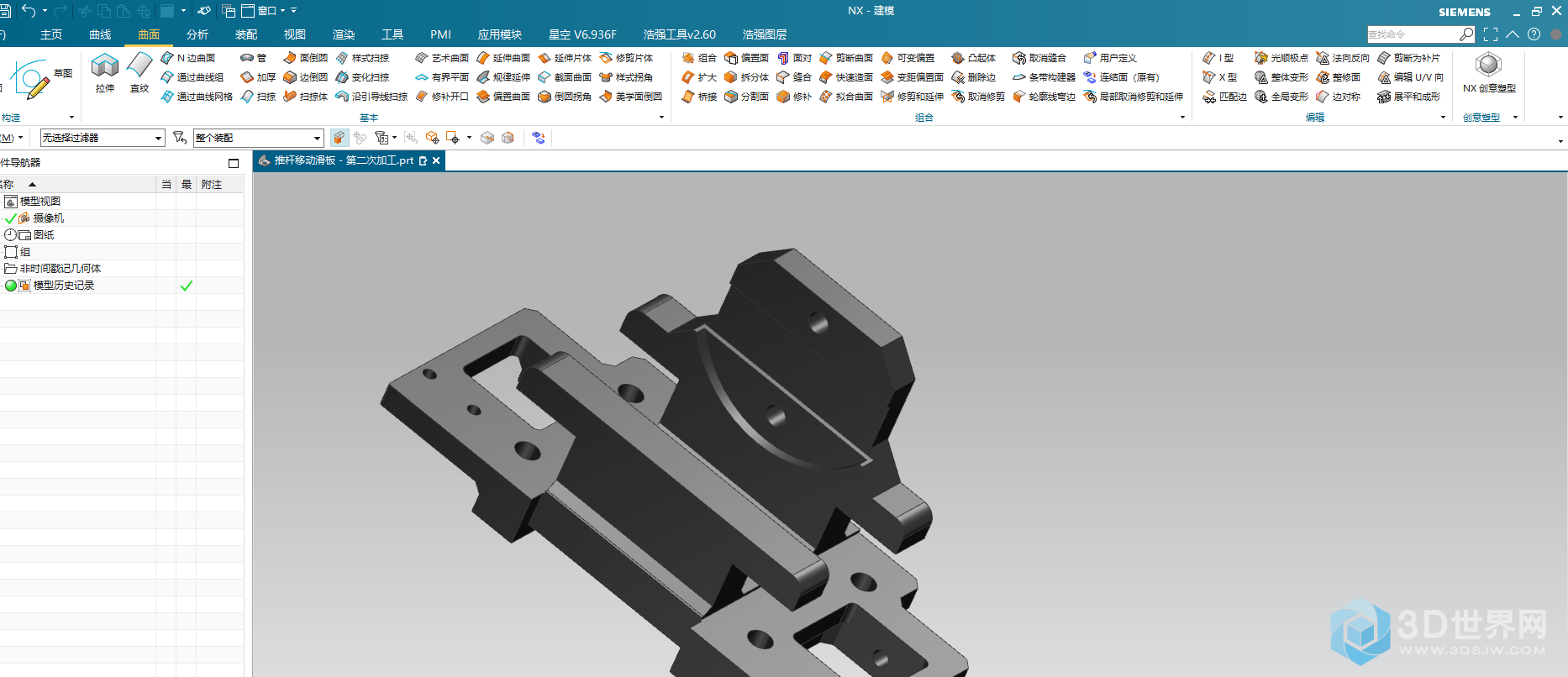
Task: Open the 无选择过滤器 filter dropdown
Action: pyautogui.click(x=102, y=138)
